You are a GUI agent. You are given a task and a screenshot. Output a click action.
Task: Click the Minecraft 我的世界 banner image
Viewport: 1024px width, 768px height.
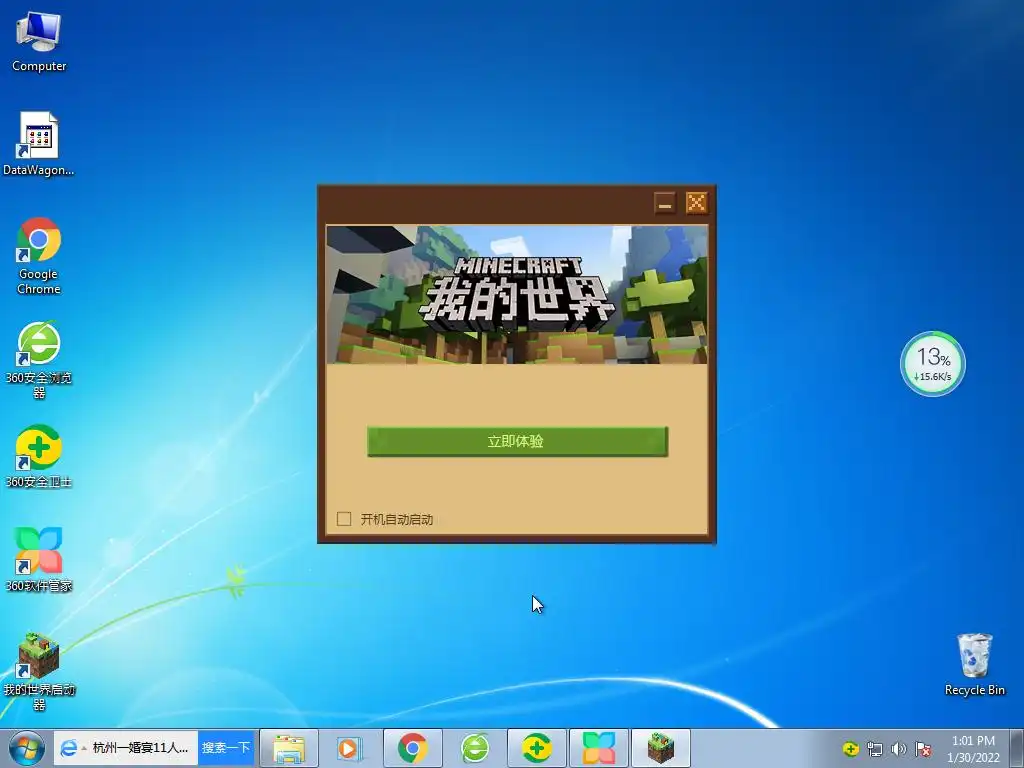click(517, 295)
